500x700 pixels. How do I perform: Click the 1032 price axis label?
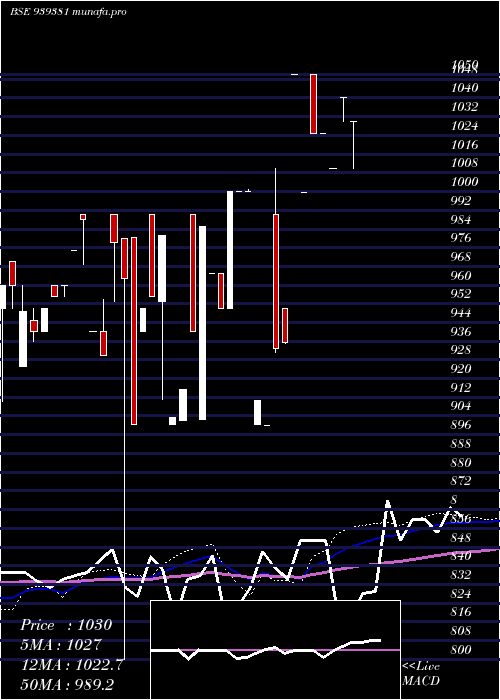point(464,107)
